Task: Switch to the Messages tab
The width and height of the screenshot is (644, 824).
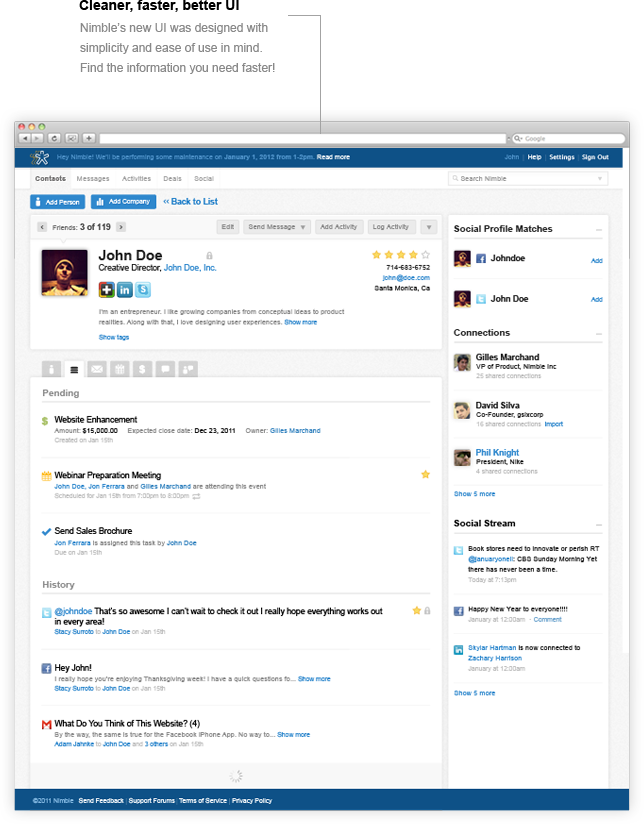Action: click(93, 179)
